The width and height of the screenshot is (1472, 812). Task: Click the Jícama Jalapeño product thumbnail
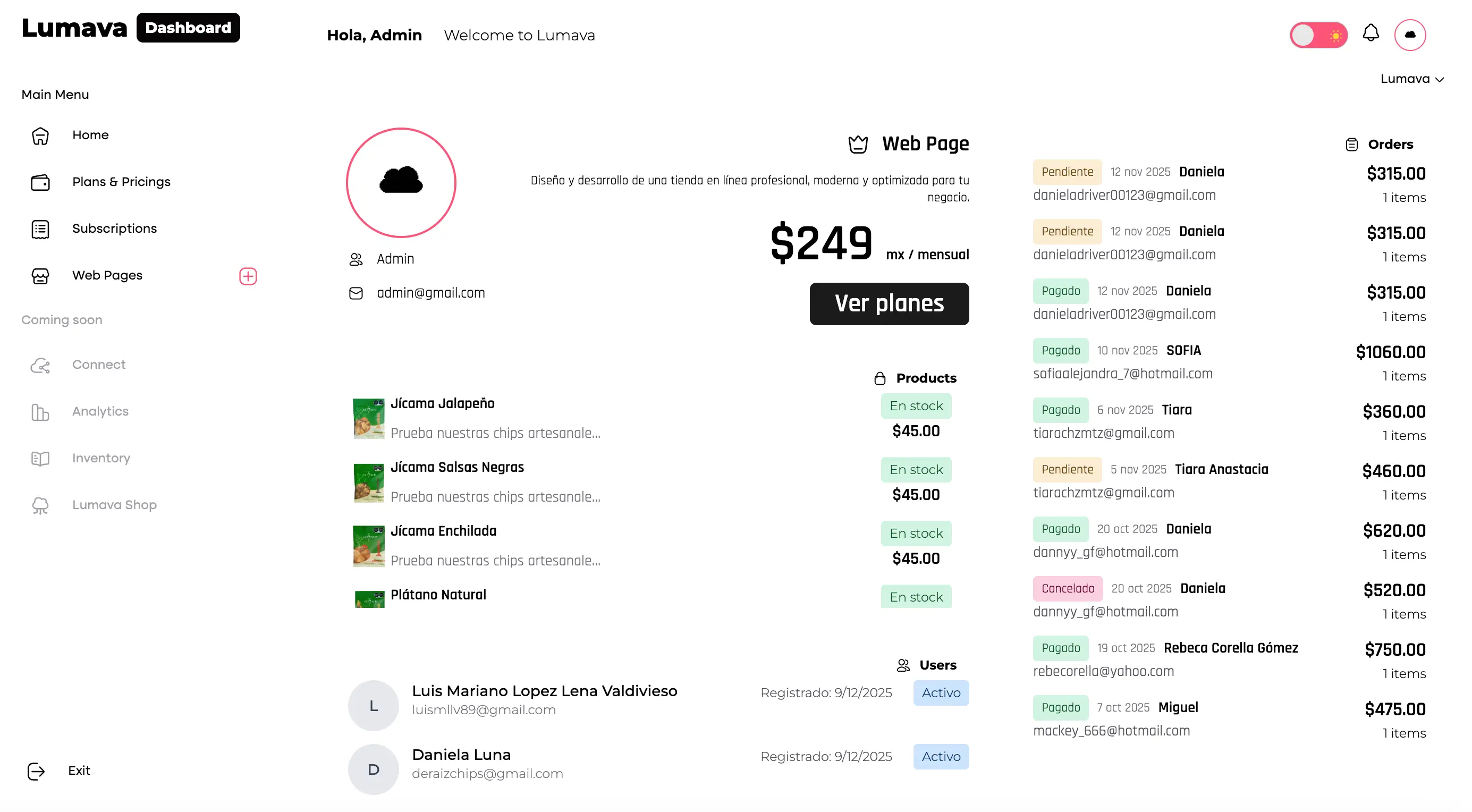tap(369, 418)
